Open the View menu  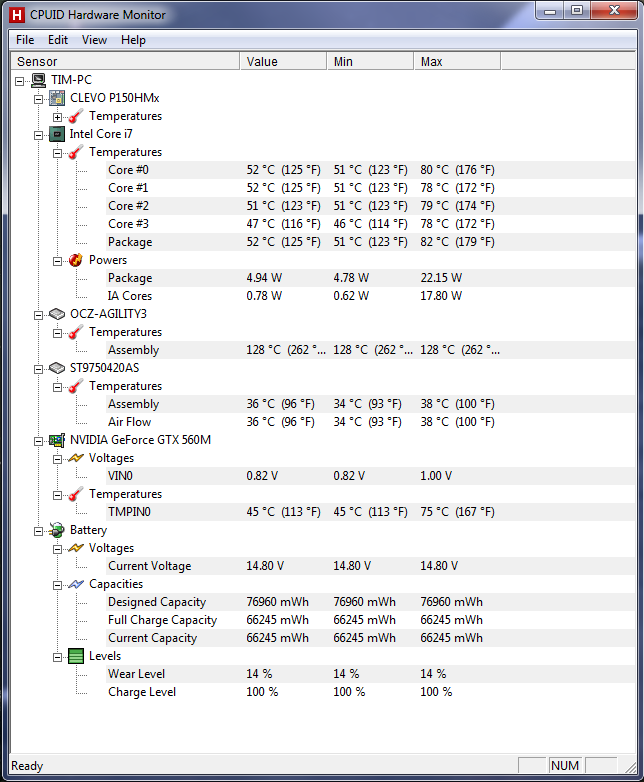pos(94,40)
